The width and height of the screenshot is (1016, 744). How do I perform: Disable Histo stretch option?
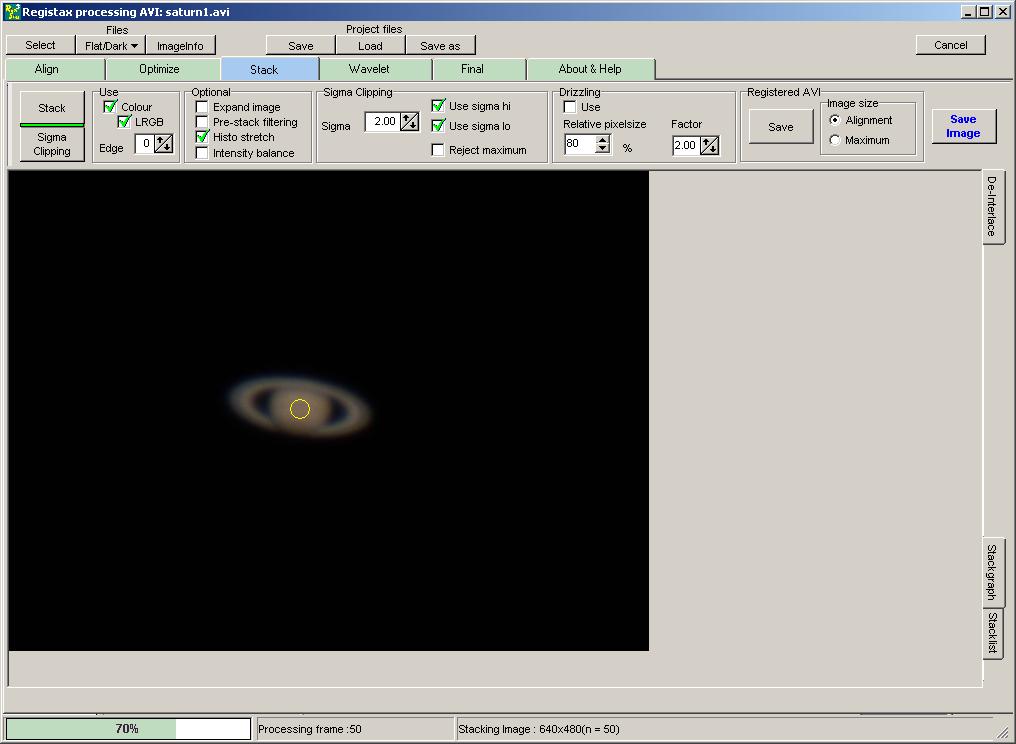coord(202,137)
